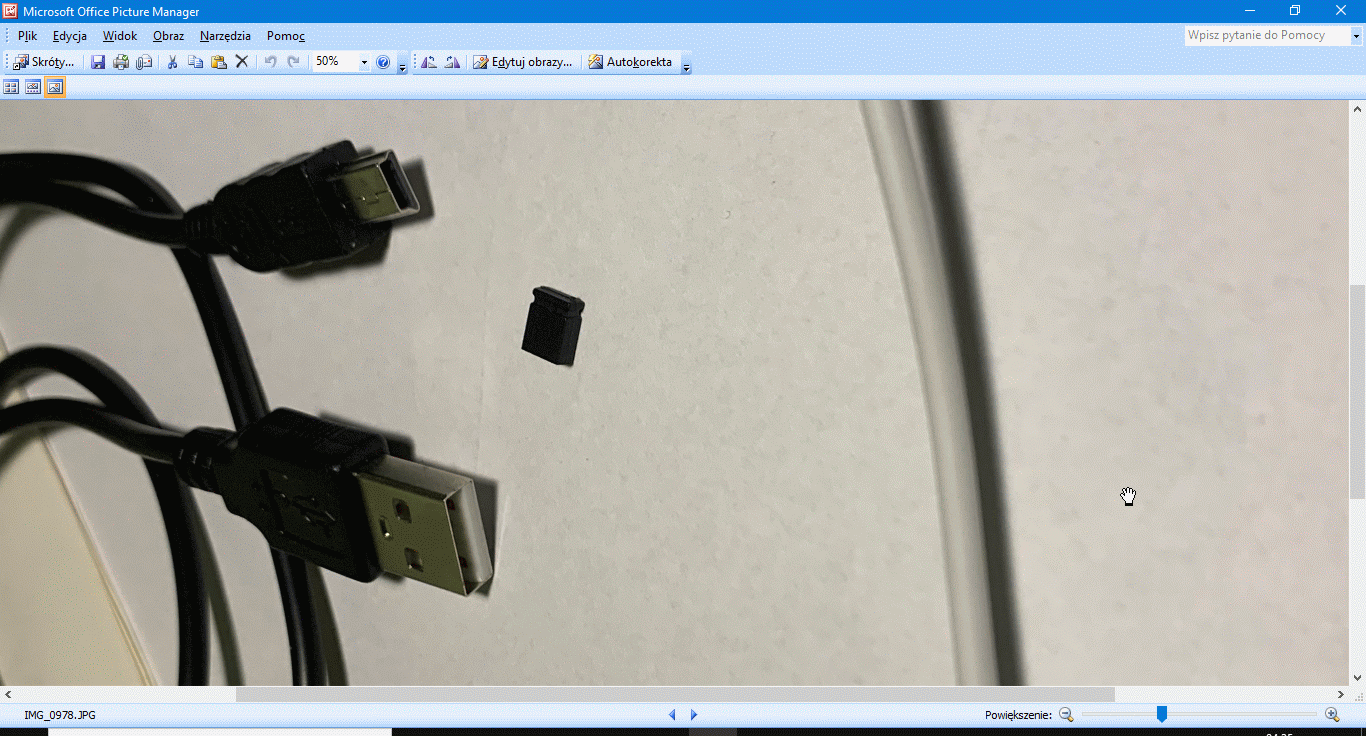The height and width of the screenshot is (736, 1366).
Task: Click the Edytuj obrazy button
Action: pyautogui.click(x=523, y=62)
